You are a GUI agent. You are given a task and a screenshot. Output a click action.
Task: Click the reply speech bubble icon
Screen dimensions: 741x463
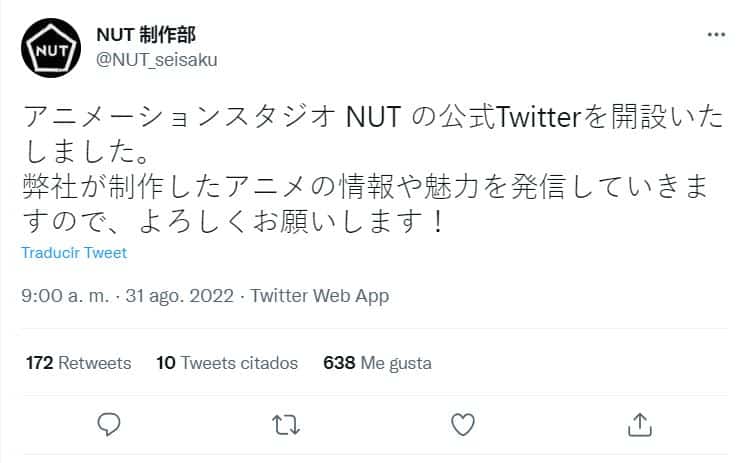click(112, 425)
